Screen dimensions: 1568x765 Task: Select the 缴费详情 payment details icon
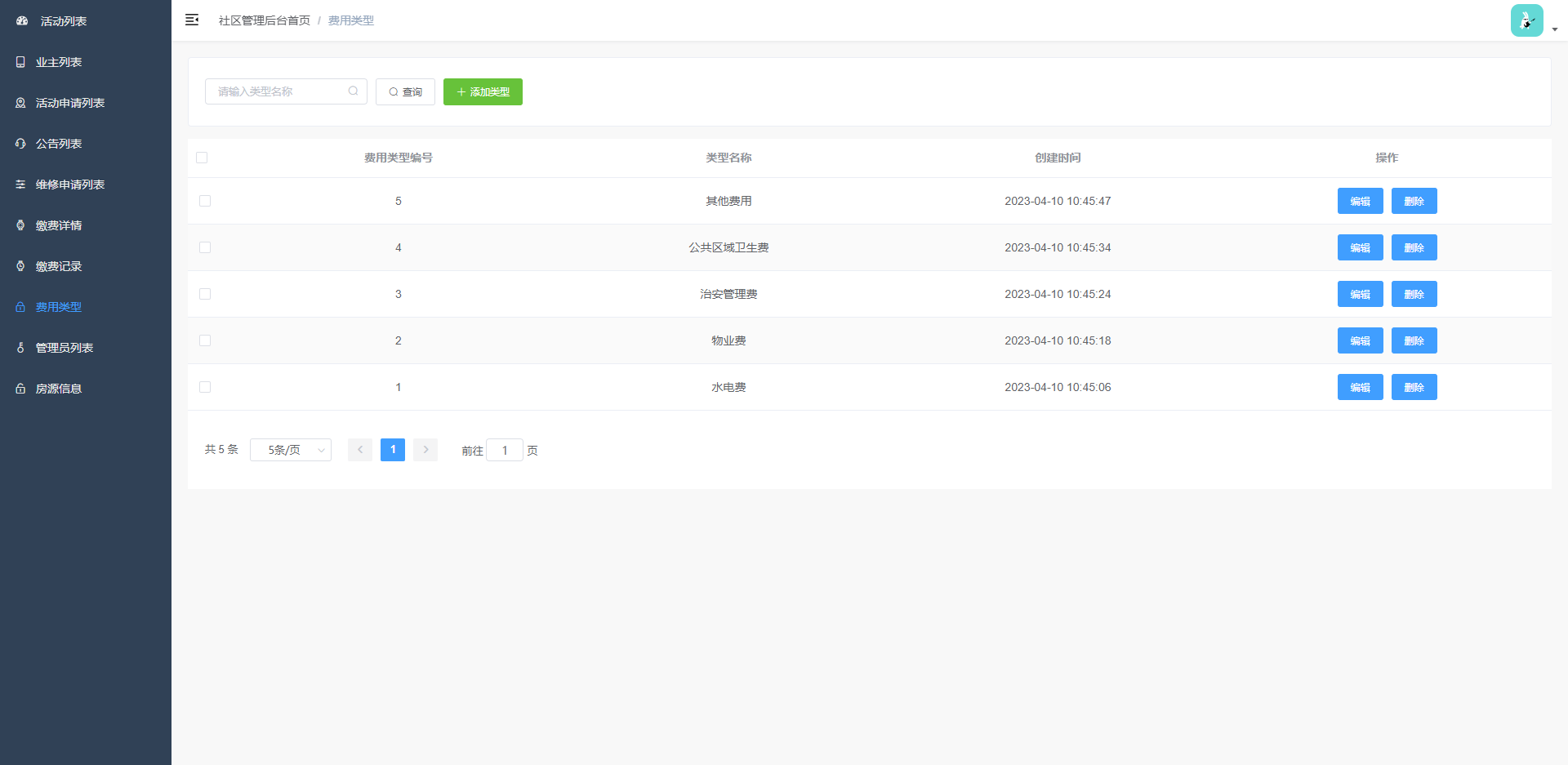(20, 225)
